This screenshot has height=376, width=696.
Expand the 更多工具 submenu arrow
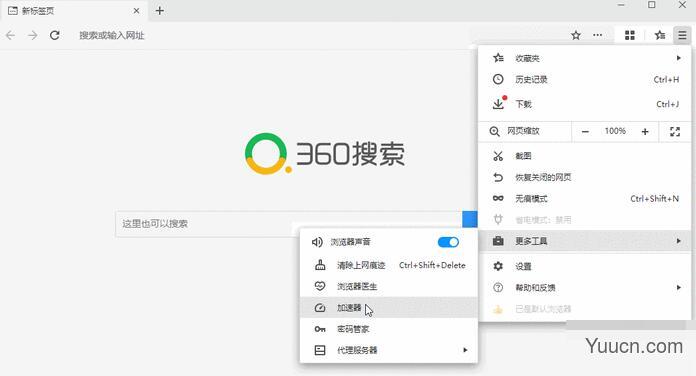click(678, 241)
